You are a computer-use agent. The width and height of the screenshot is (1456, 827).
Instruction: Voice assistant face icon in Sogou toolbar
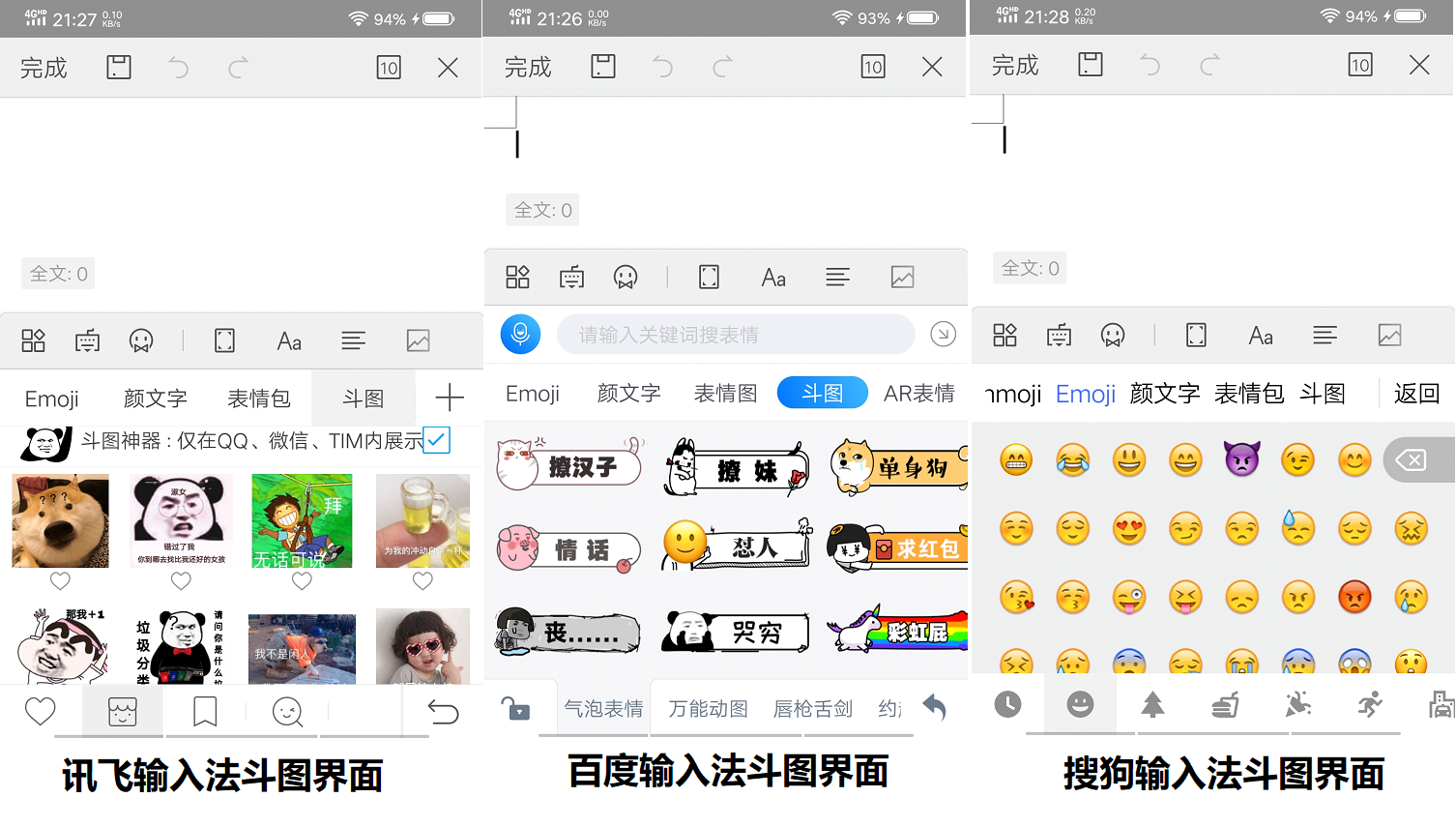tap(1113, 336)
